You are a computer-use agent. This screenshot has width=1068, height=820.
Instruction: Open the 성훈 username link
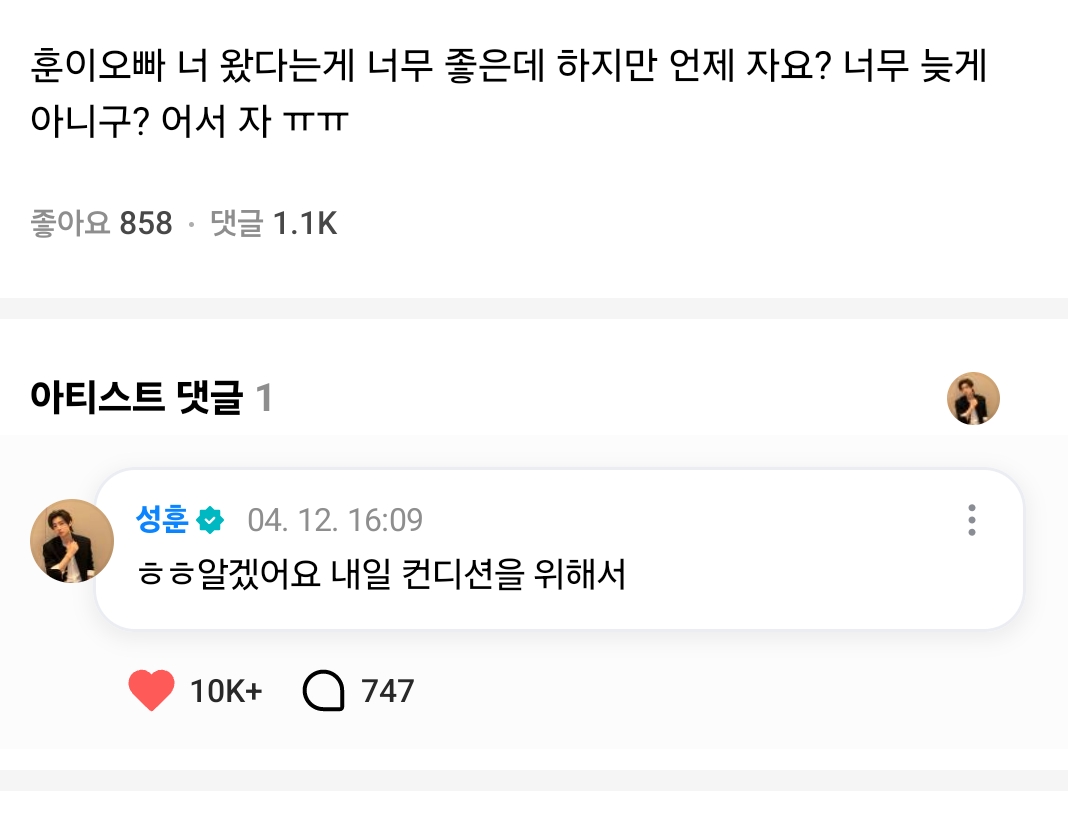pyautogui.click(x=163, y=520)
